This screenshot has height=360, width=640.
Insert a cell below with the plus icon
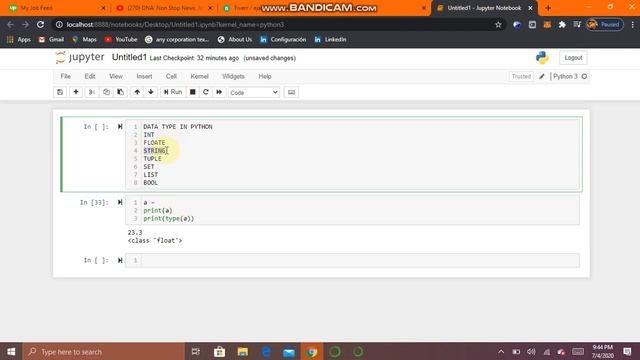coord(76,92)
